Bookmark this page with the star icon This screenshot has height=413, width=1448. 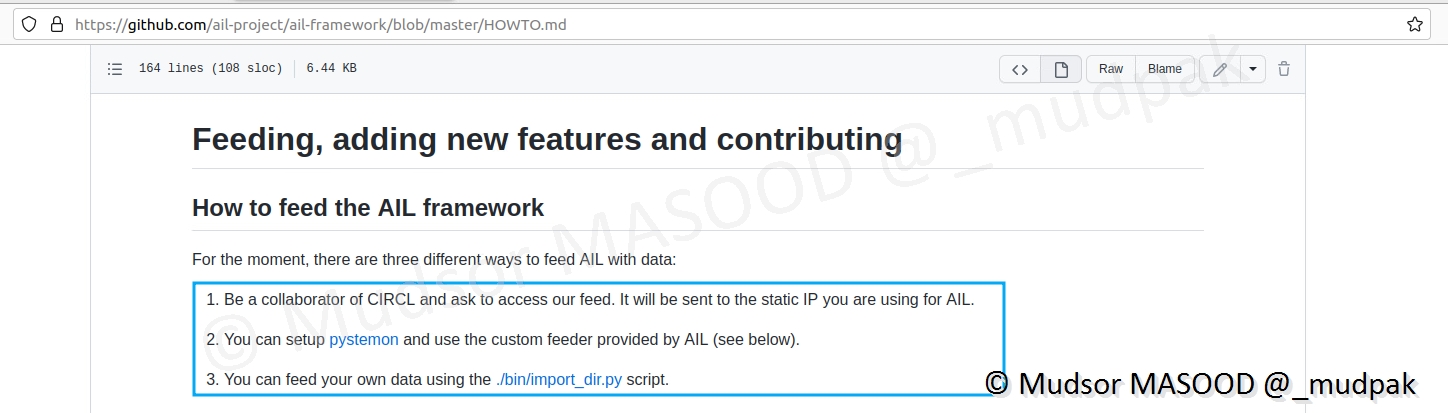click(1414, 24)
